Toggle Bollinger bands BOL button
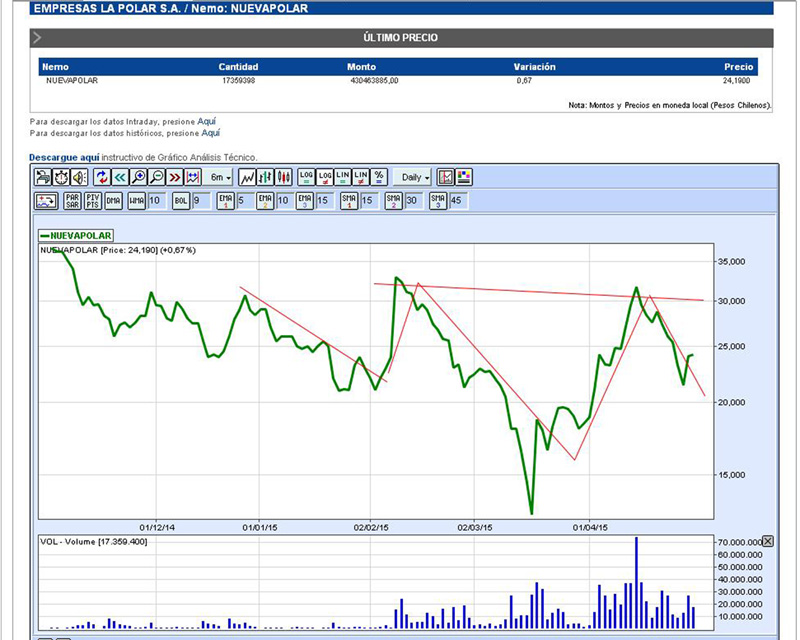 181,201
